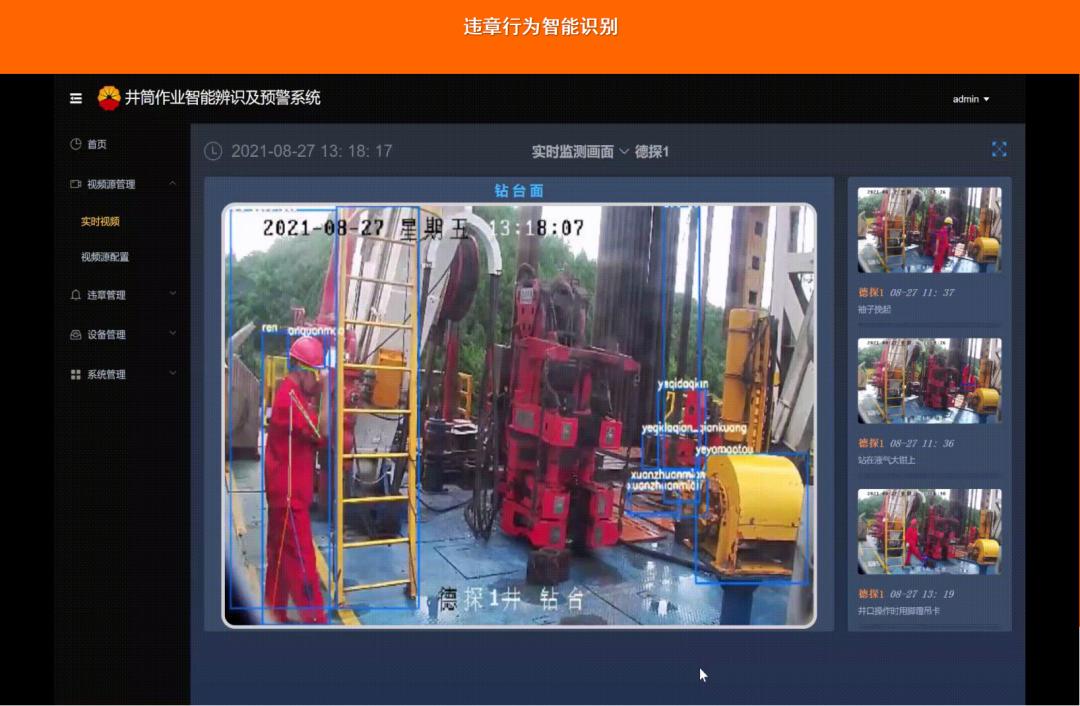This screenshot has width=1080, height=706.
Task: Click the bell icon beside 违章管理
Action: (x=76, y=295)
